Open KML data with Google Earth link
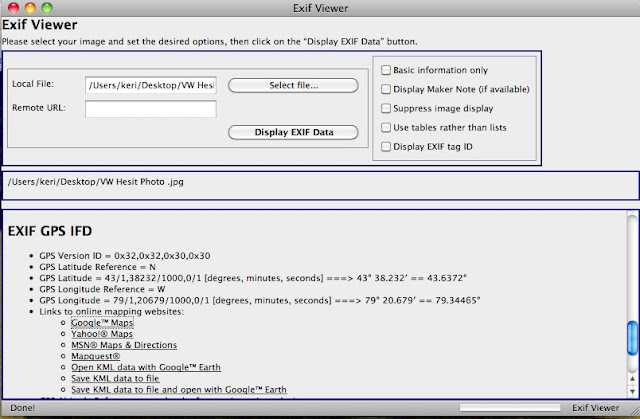This screenshot has height=419, width=640. pyautogui.click(x=146, y=367)
